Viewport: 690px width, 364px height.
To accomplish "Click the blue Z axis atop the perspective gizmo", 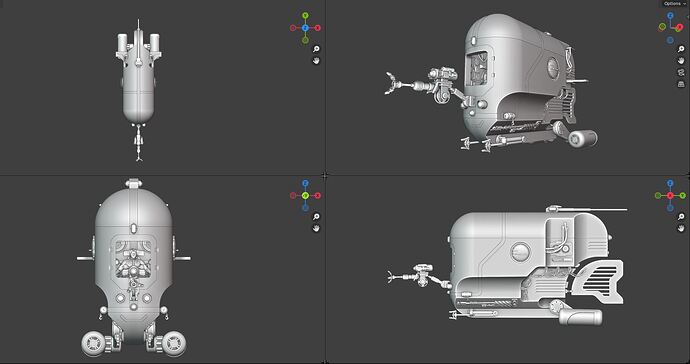I will (x=670, y=15).
